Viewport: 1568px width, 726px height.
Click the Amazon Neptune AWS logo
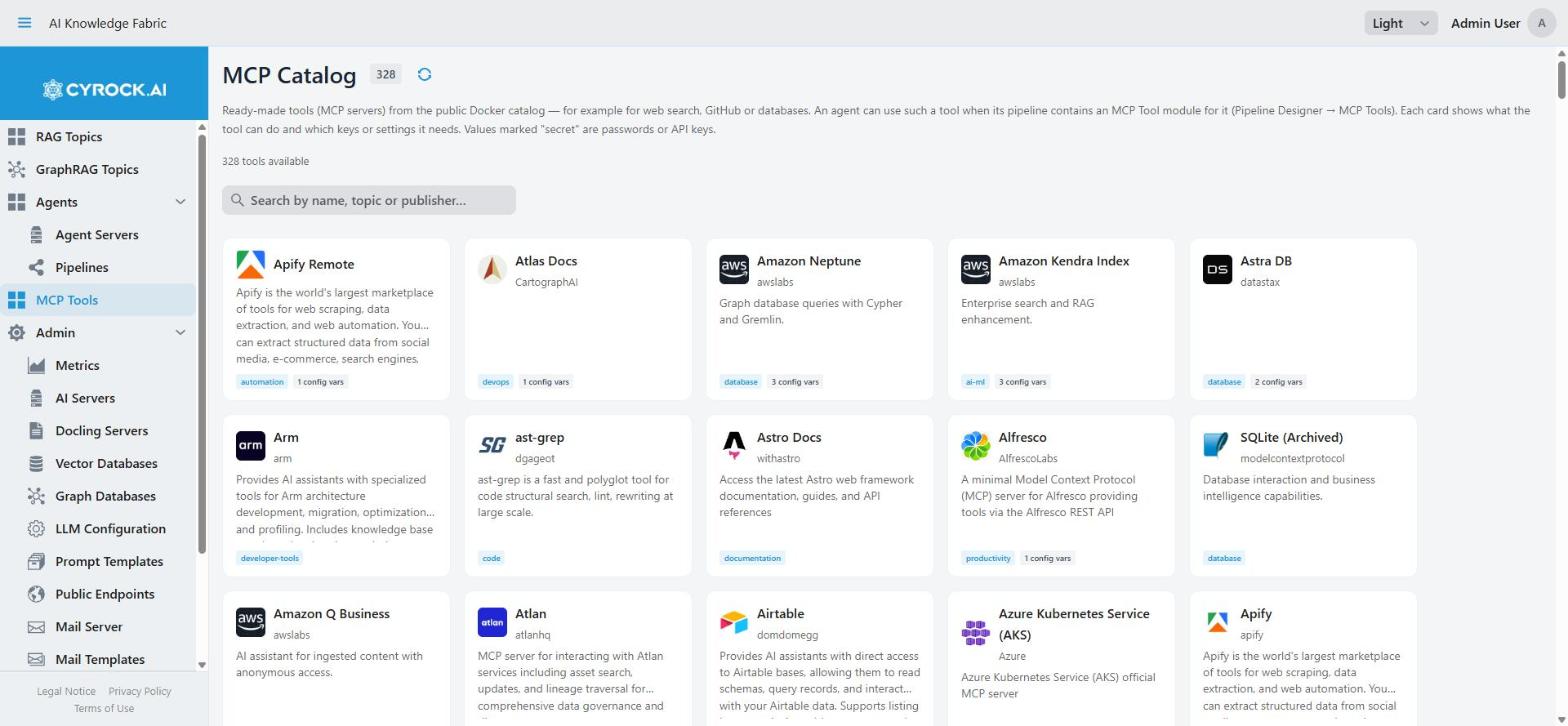point(734,269)
